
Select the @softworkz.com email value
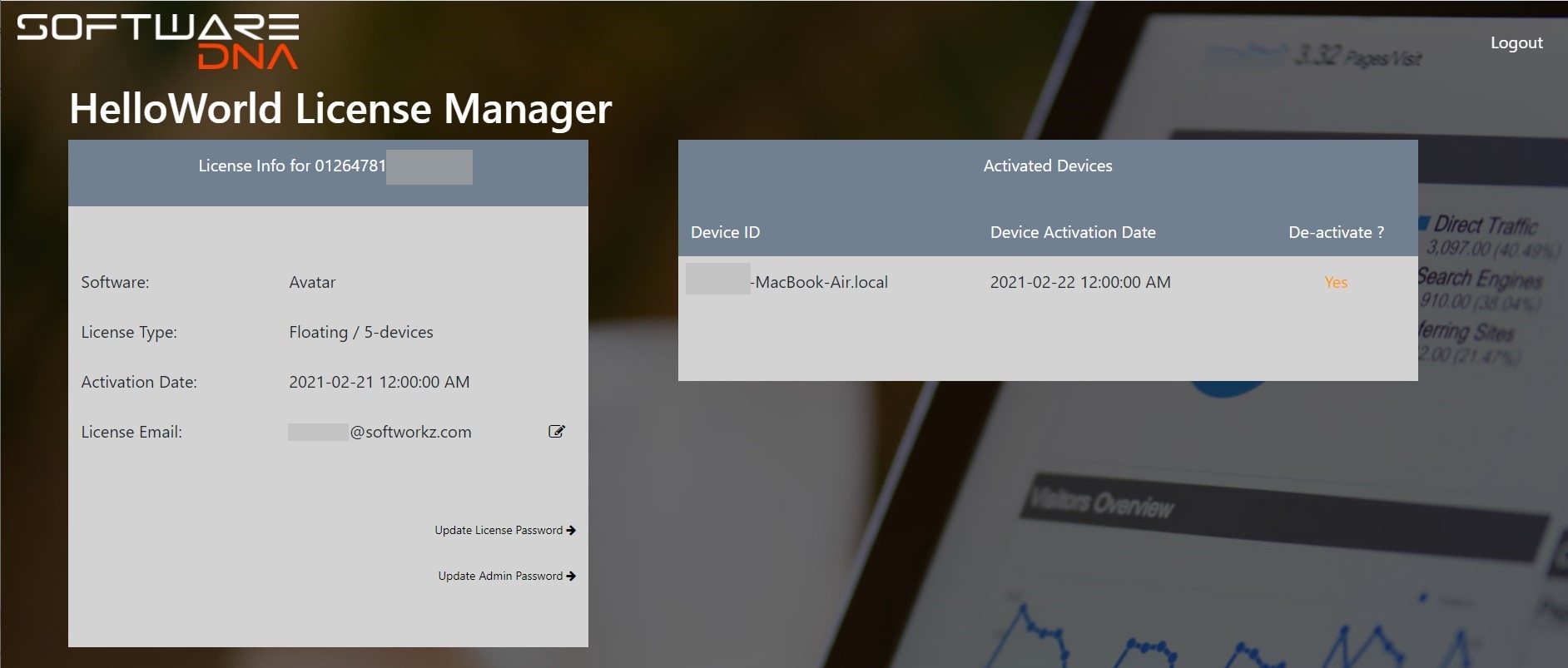[380, 432]
